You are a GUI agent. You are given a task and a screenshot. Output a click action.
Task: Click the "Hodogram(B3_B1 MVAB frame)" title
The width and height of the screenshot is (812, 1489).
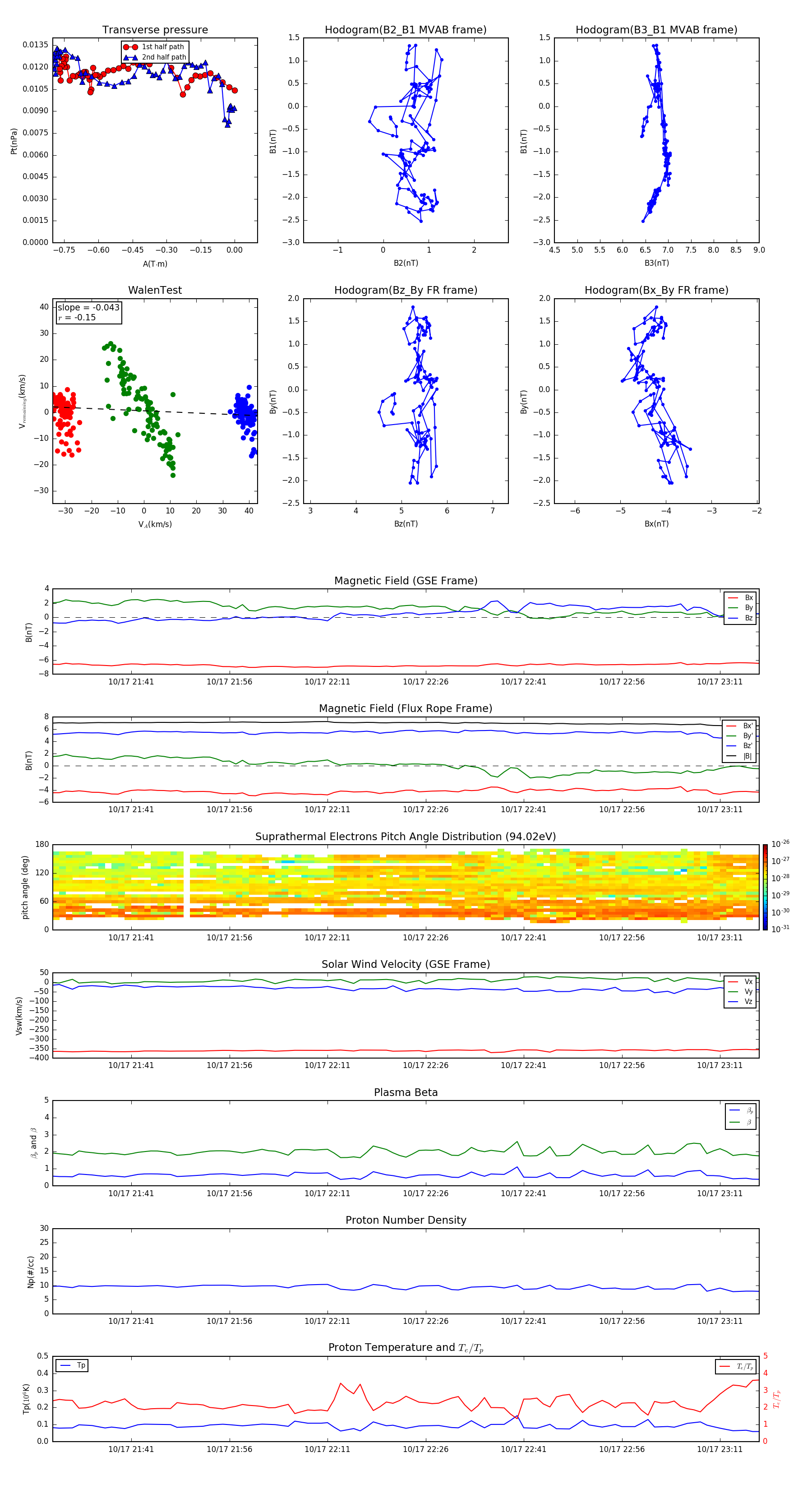pyautogui.click(x=656, y=30)
